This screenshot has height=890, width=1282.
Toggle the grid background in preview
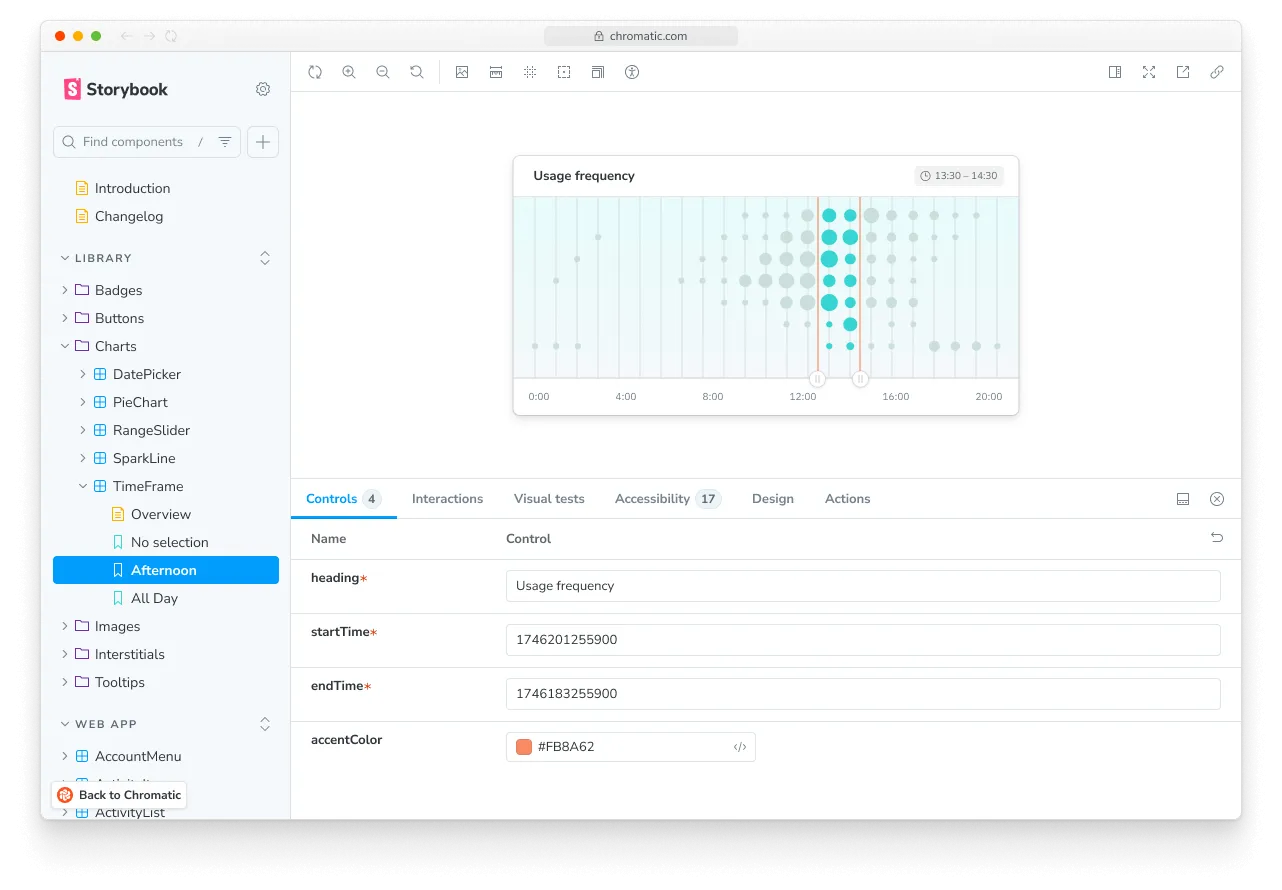530,72
